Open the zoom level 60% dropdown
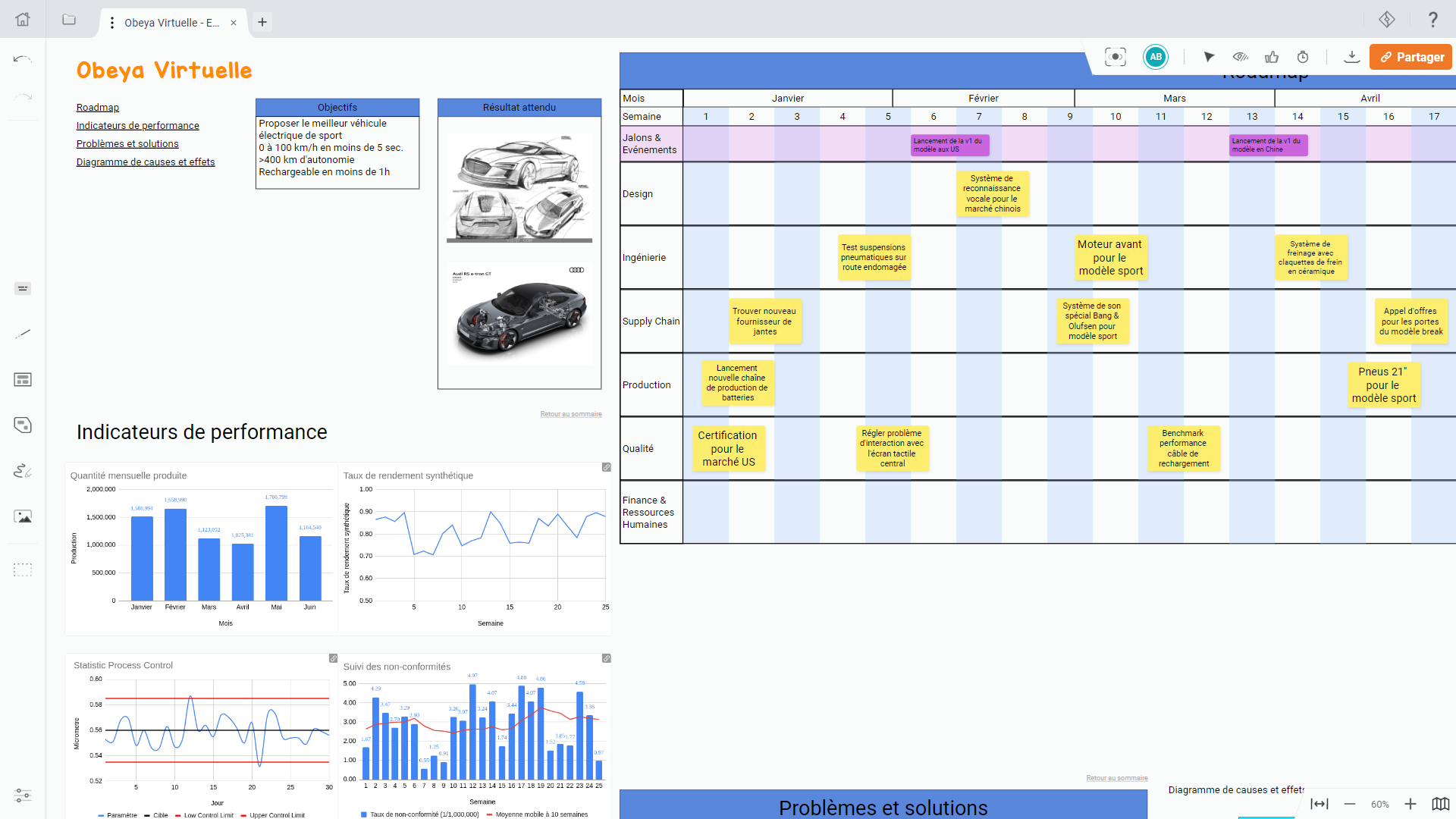This screenshot has height=819, width=1456. [1380, 804]
